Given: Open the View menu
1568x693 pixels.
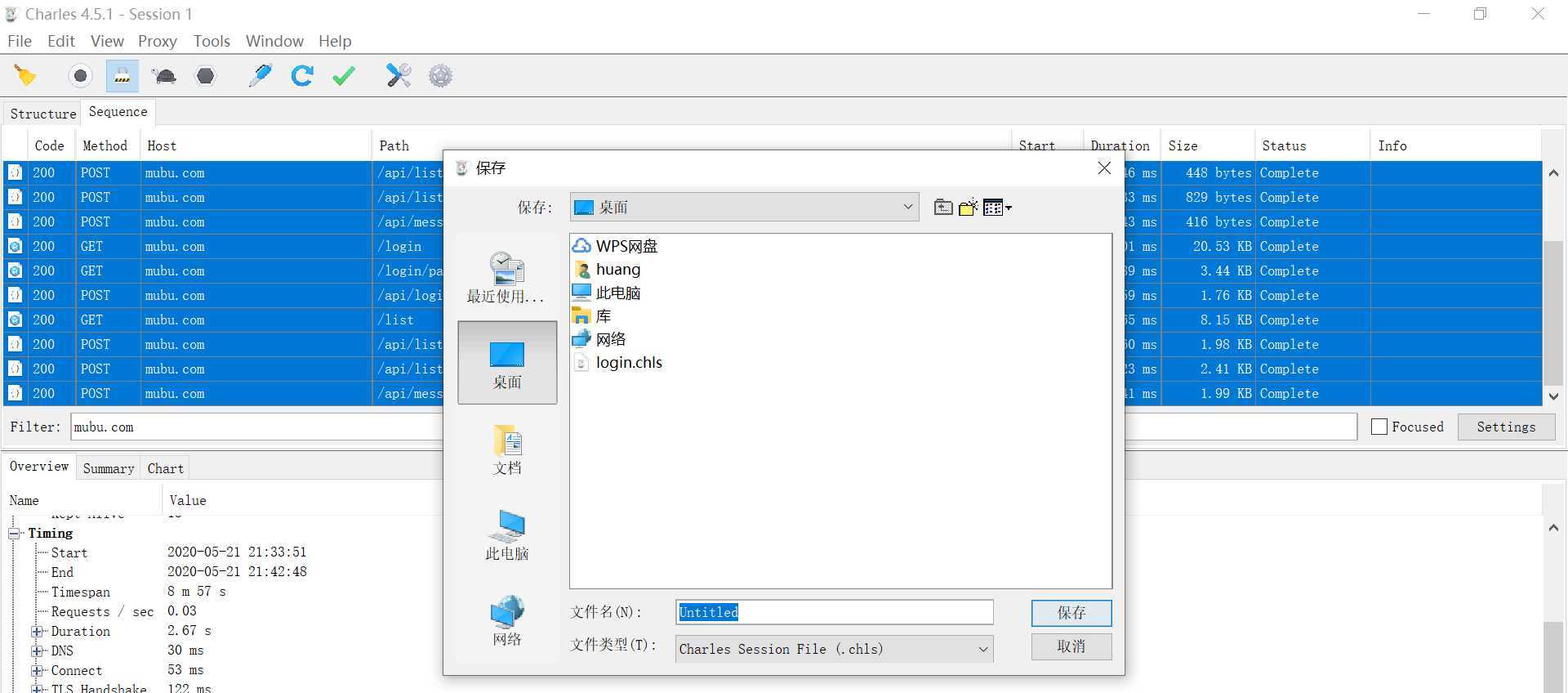Looking at the screenshot, I should [x=107, y=41].
